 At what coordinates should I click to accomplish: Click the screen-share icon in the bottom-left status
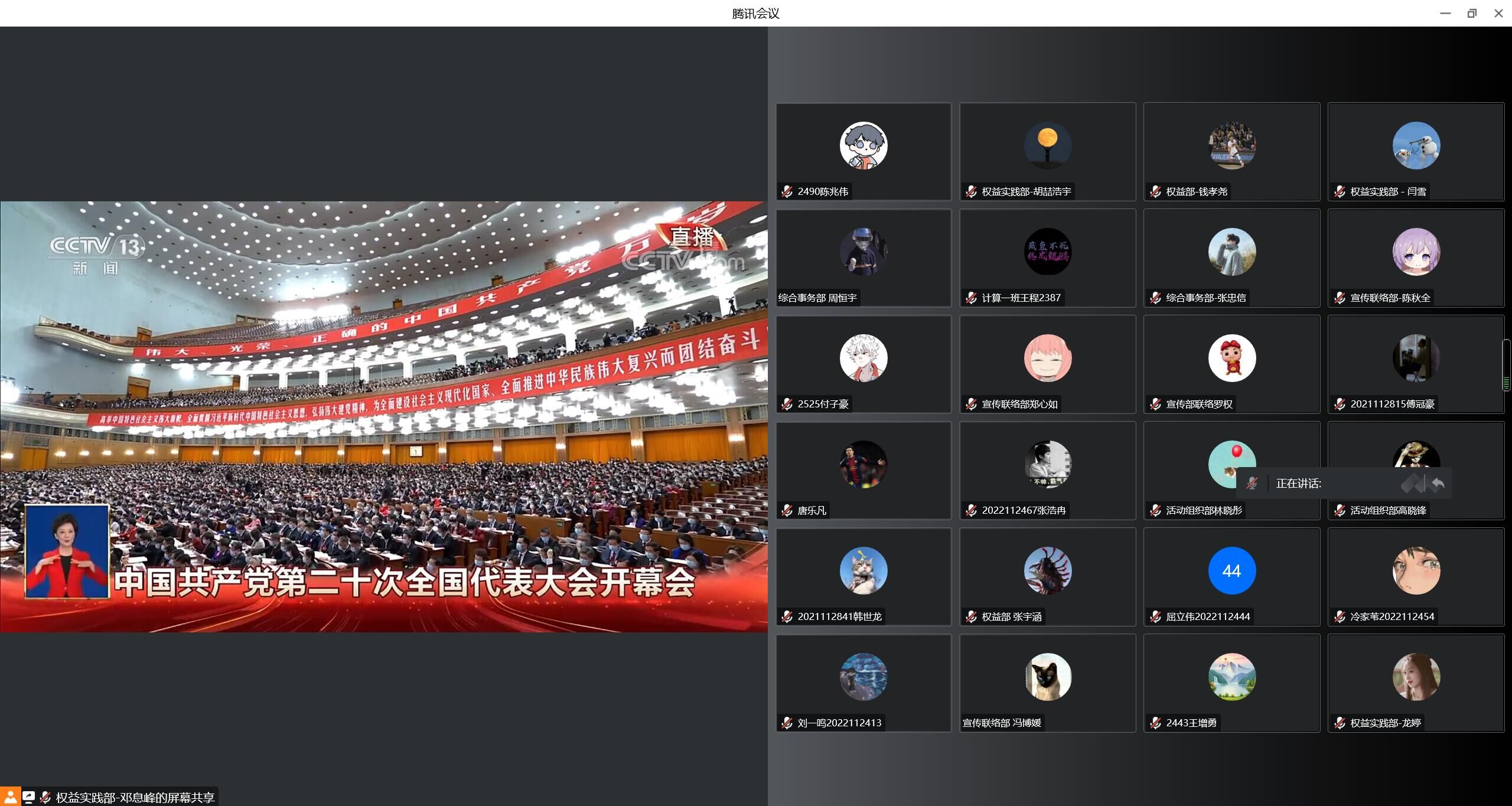[28, 797]
